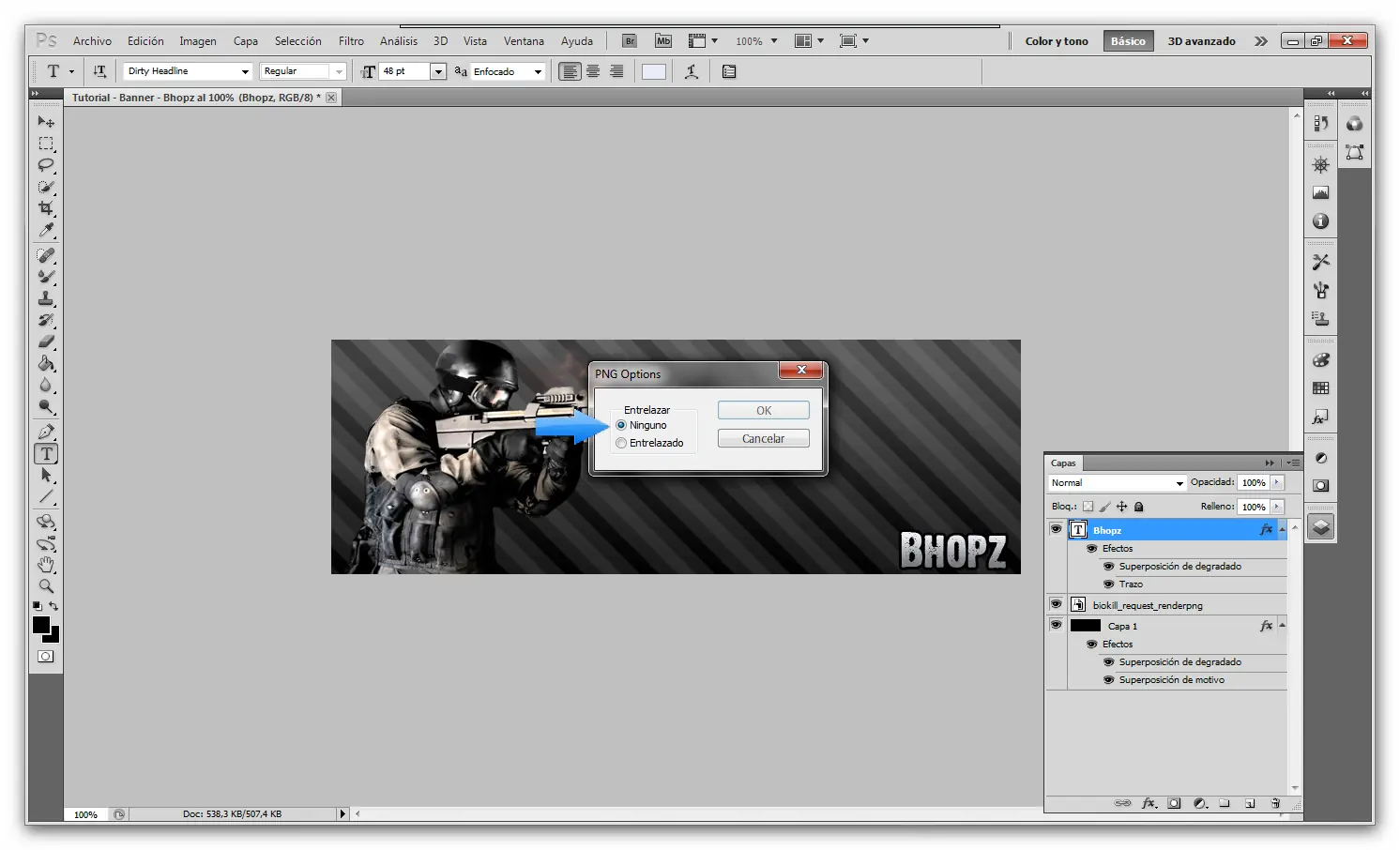Select the Line shape tool
The width and height of the screenshot is (1400, 850).
pyautogui.click(x=46, y=497)
